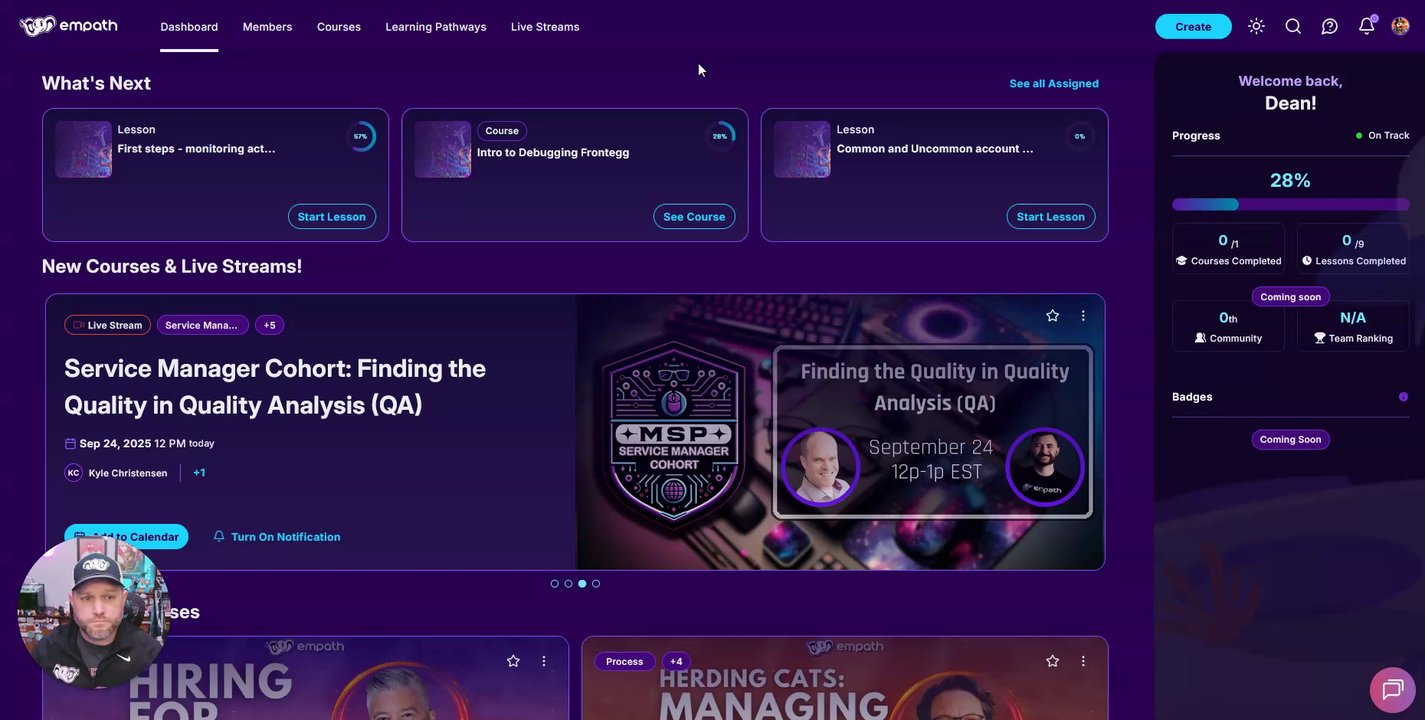The width and height of the screenshot is (1425, 720).
Task: Click Add to Calendar button
Action: pyautogui.click(x=126, y=537)
